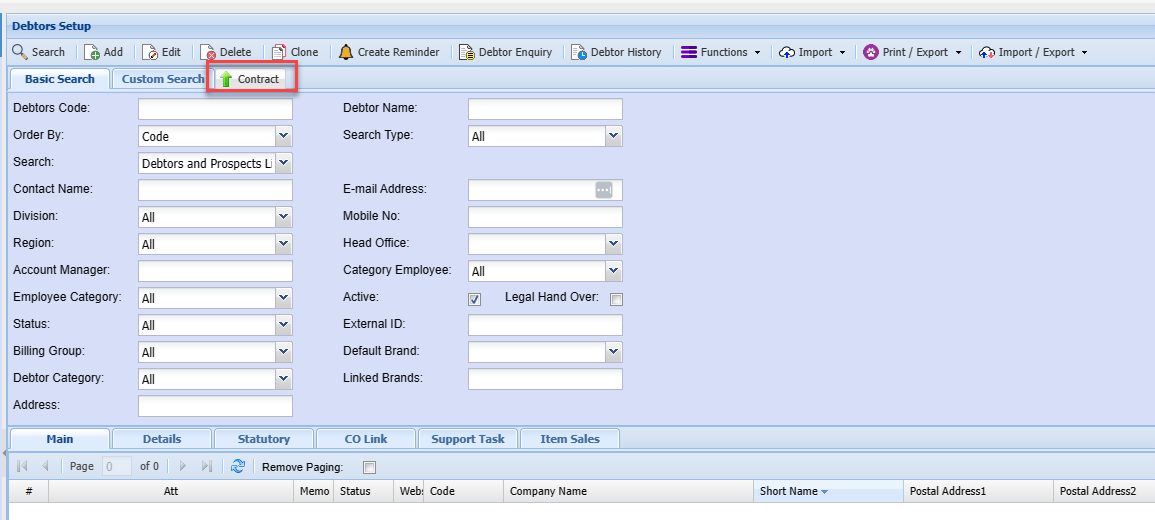Open the CO Link tab
This screenshot has width=1155, height=520.
tap(366, 439)
